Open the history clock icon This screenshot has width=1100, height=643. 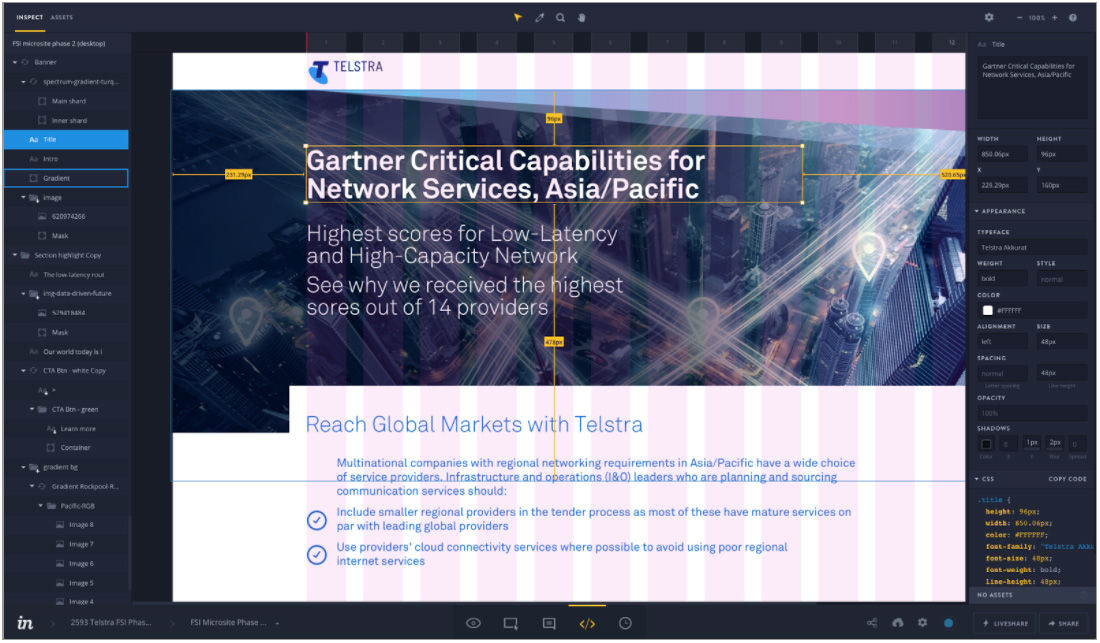pyautogui.click(x=625, y=623)
